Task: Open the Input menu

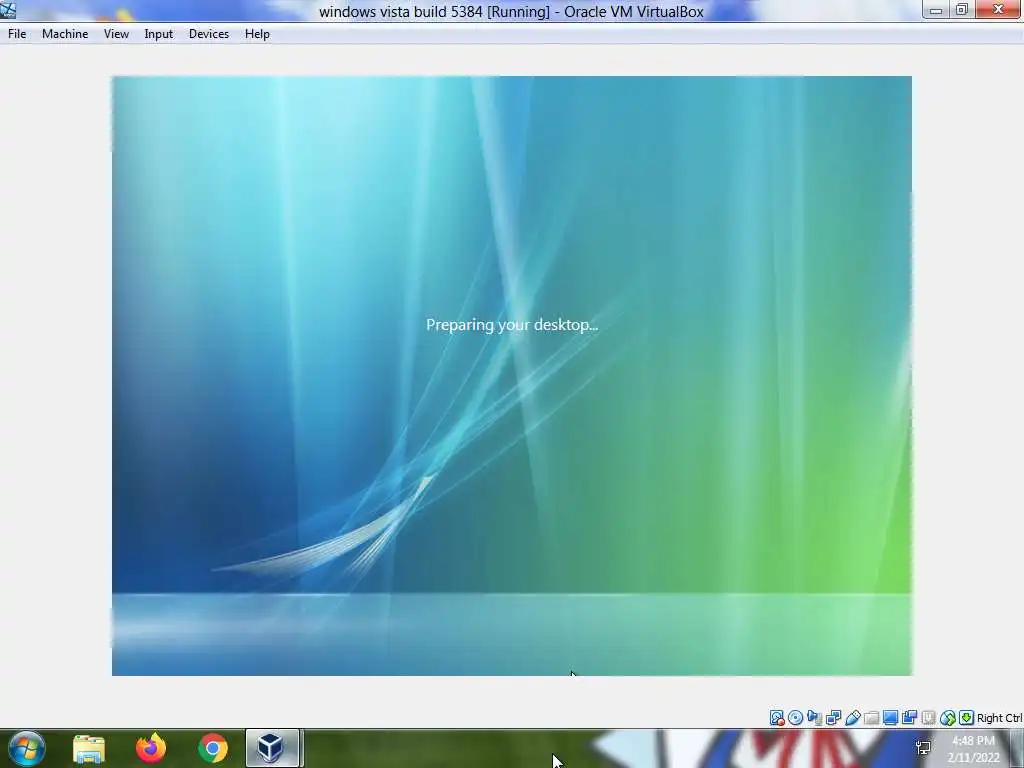Action: (159, 34)
